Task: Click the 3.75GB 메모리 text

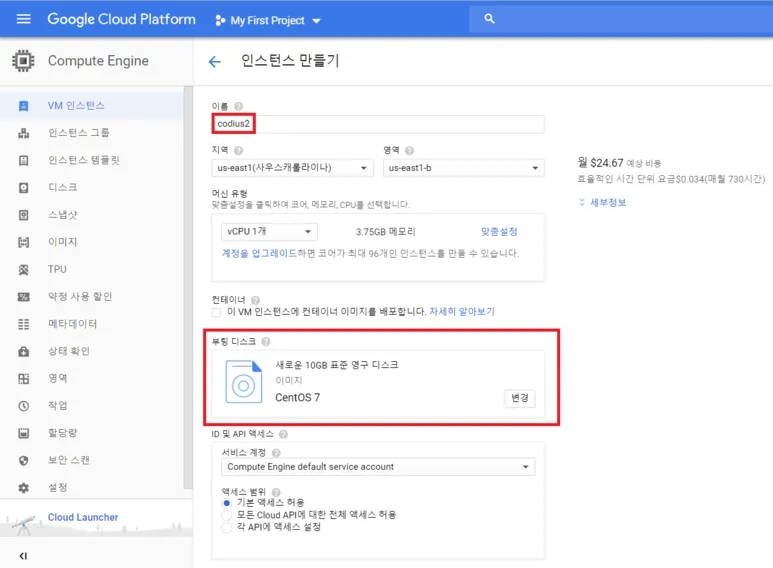Action: tap(386, 232)
